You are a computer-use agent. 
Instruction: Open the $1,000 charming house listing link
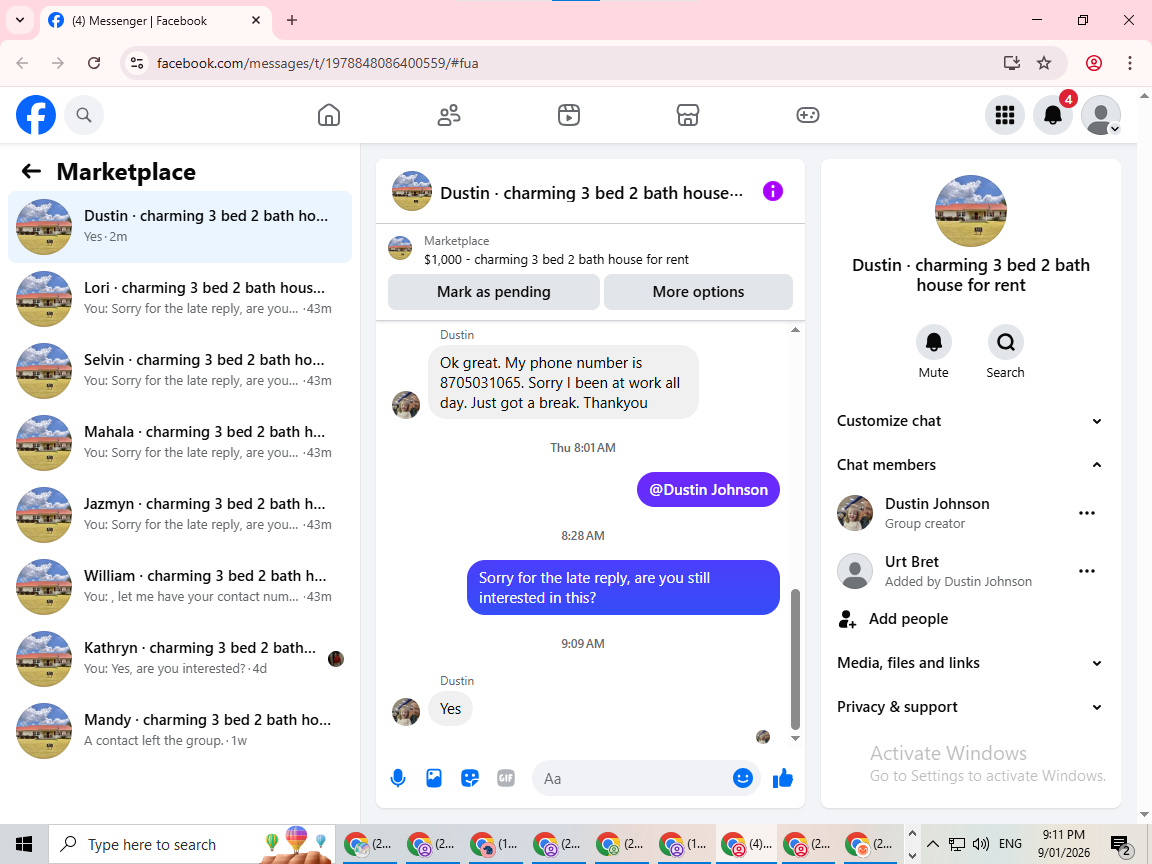tap(556, 259)
